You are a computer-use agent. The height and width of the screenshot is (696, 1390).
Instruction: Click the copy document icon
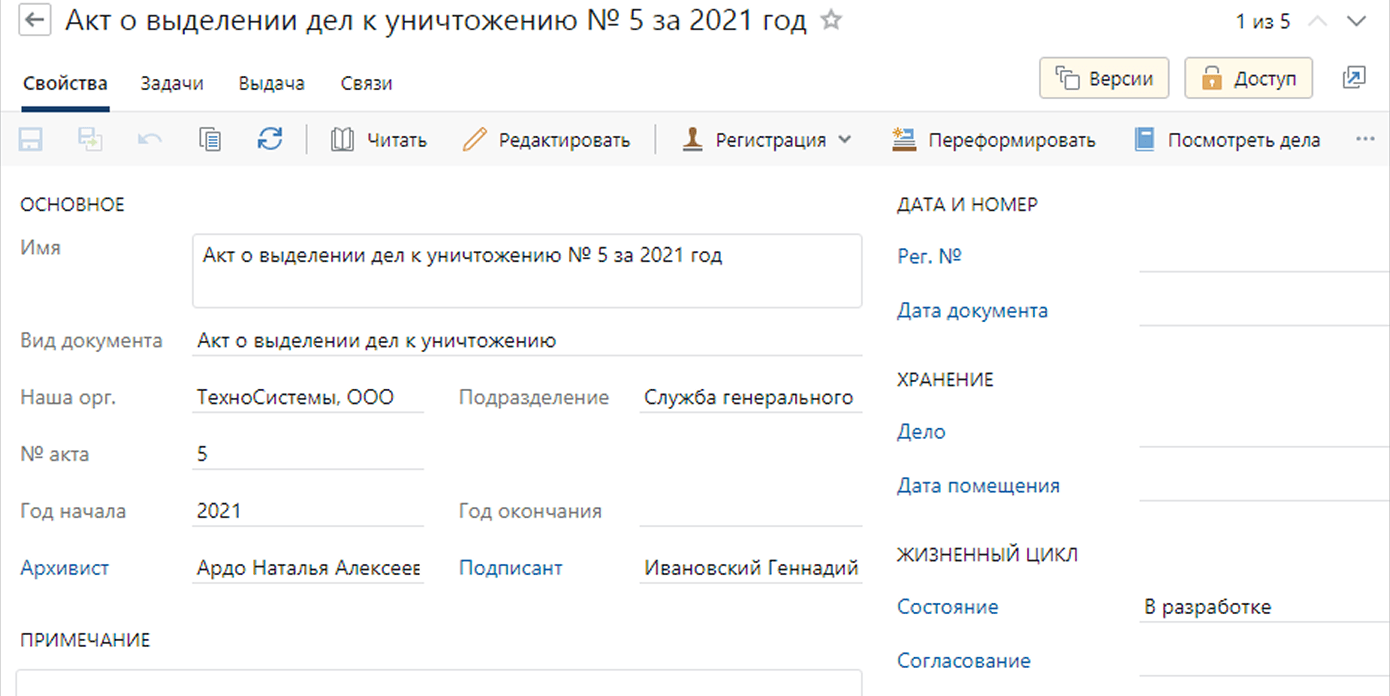[210, 140]
